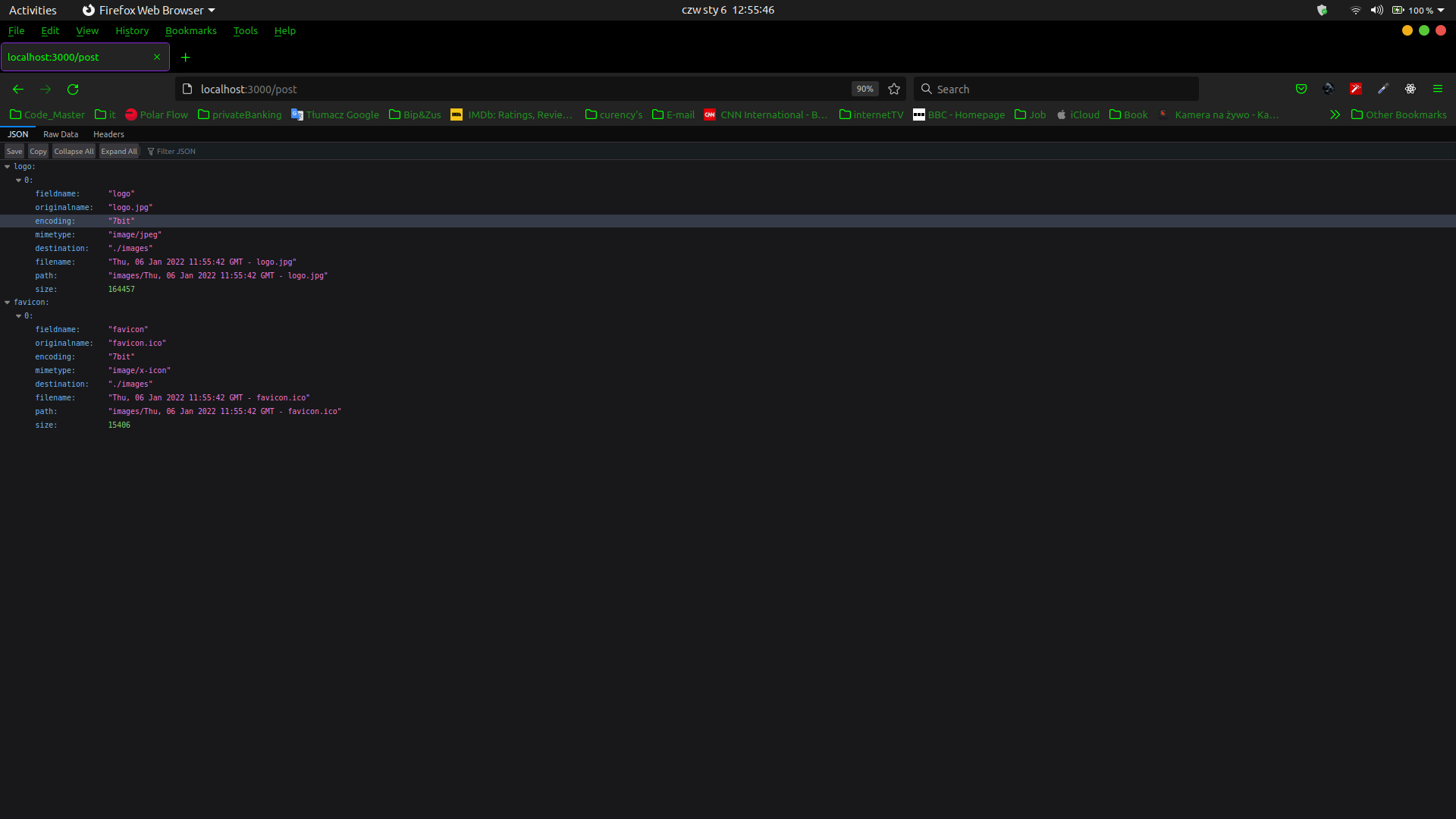Select the size value 15406
The height and width of the screenshot is (819, 1456).
point(119,425)
